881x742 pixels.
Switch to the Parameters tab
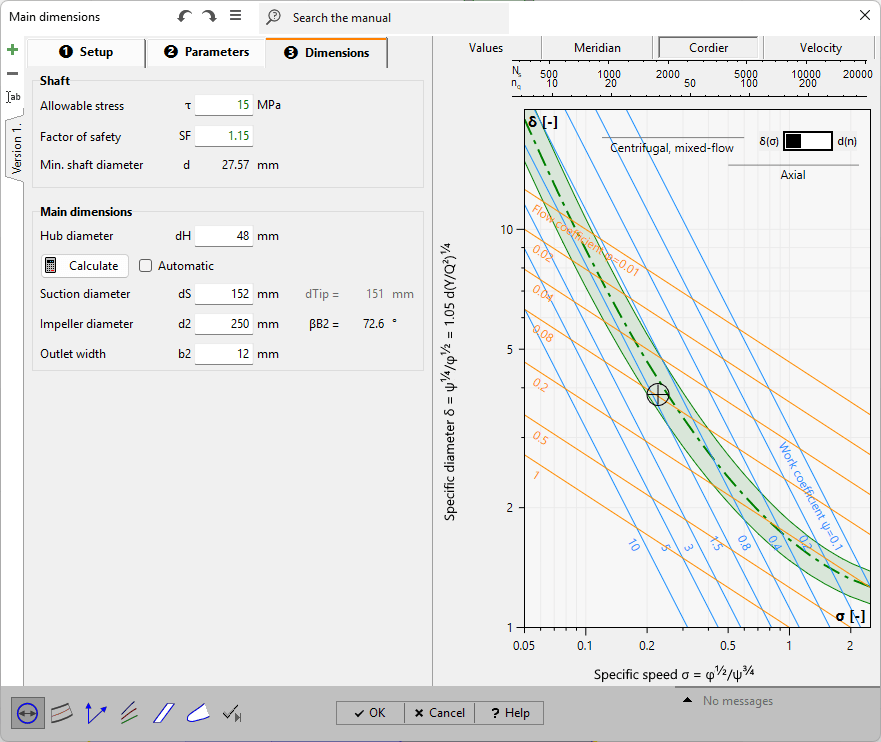click(x=206, y=52)
